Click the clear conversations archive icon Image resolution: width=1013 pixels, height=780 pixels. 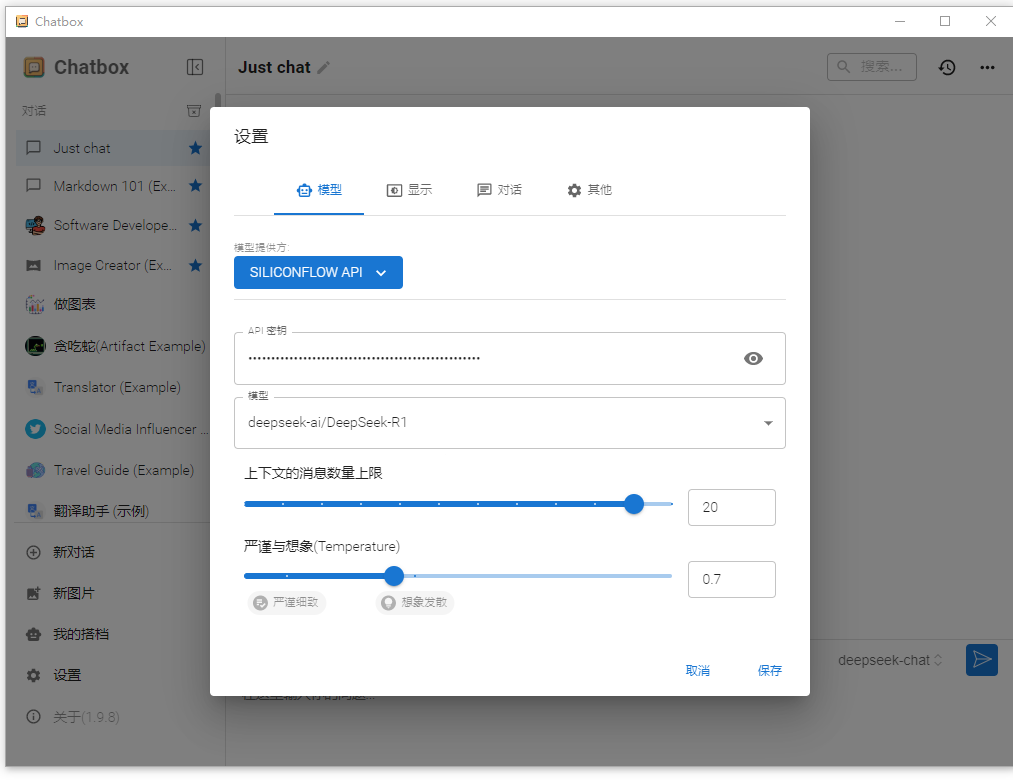tap(194, 111)
